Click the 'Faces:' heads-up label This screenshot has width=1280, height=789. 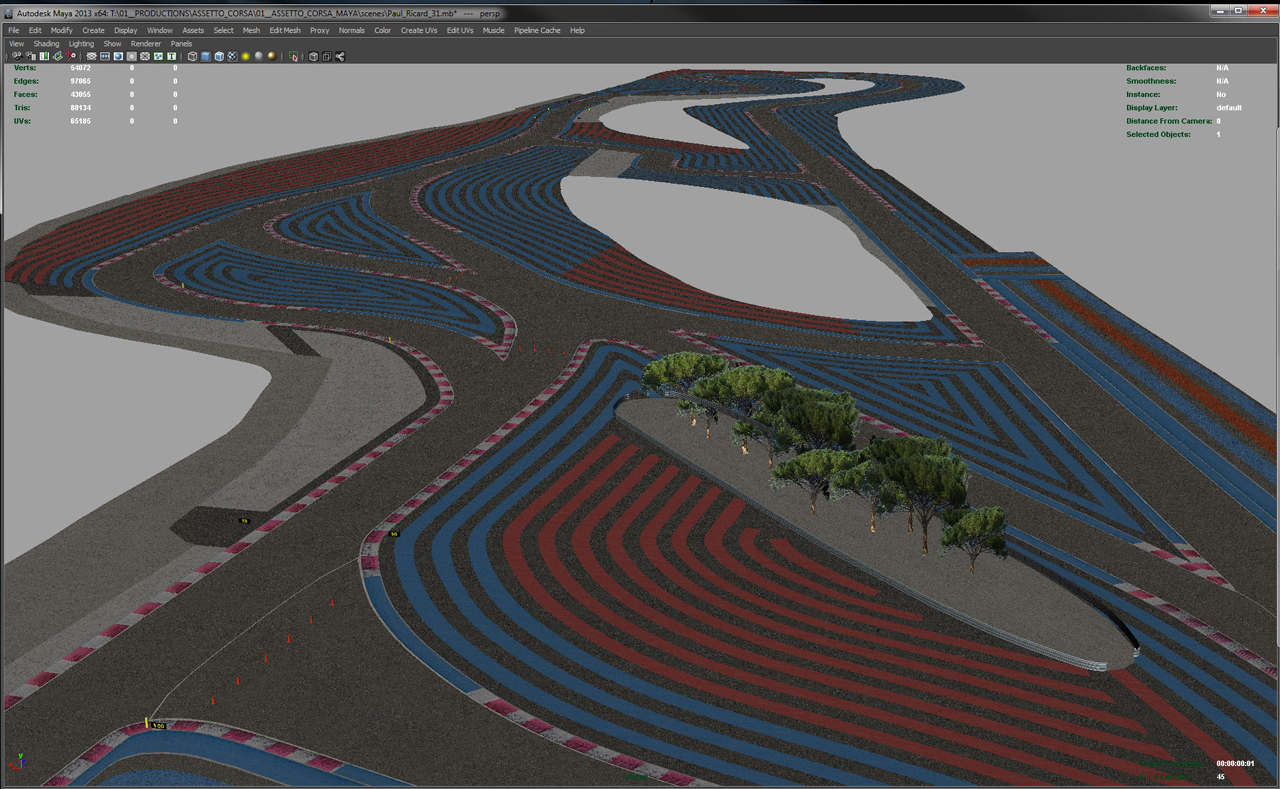click(x=25, y=94)
